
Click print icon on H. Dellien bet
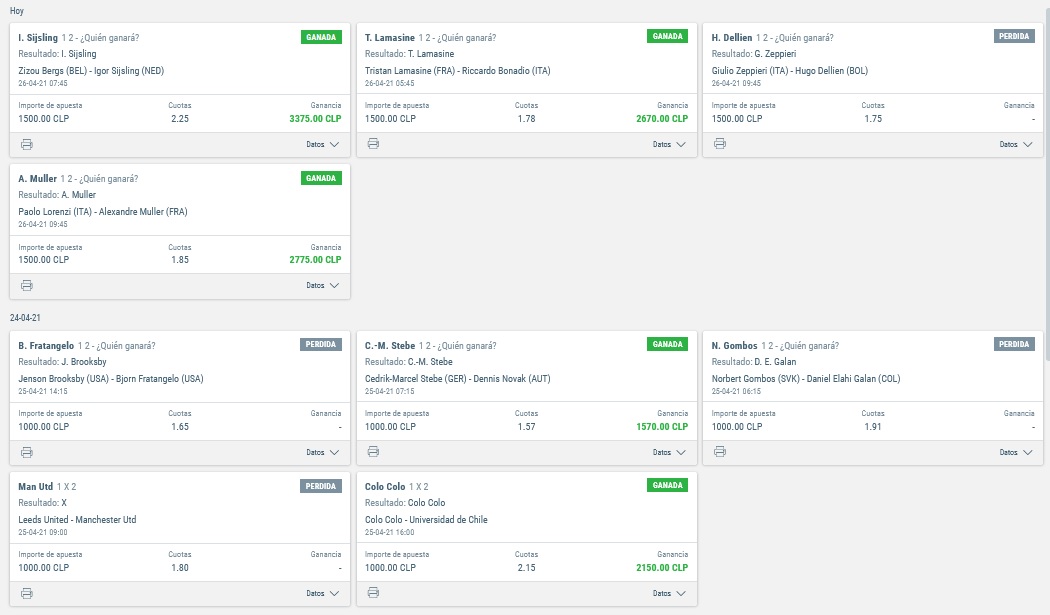coord(720,143)
